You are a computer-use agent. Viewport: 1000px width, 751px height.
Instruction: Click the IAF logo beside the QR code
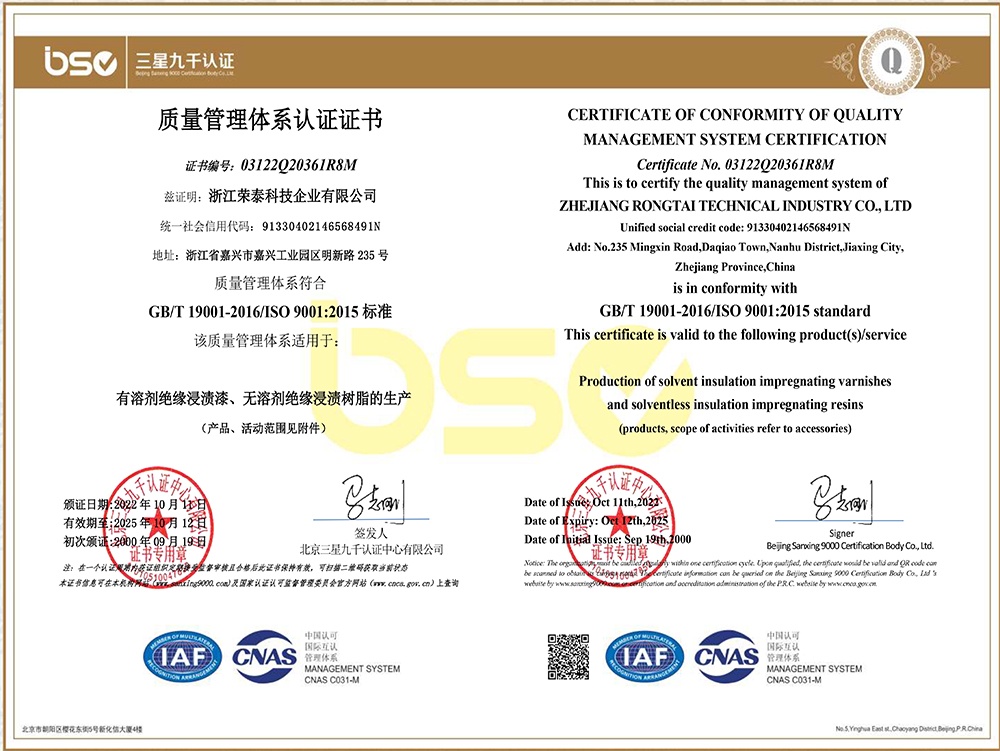click(644, 656)
